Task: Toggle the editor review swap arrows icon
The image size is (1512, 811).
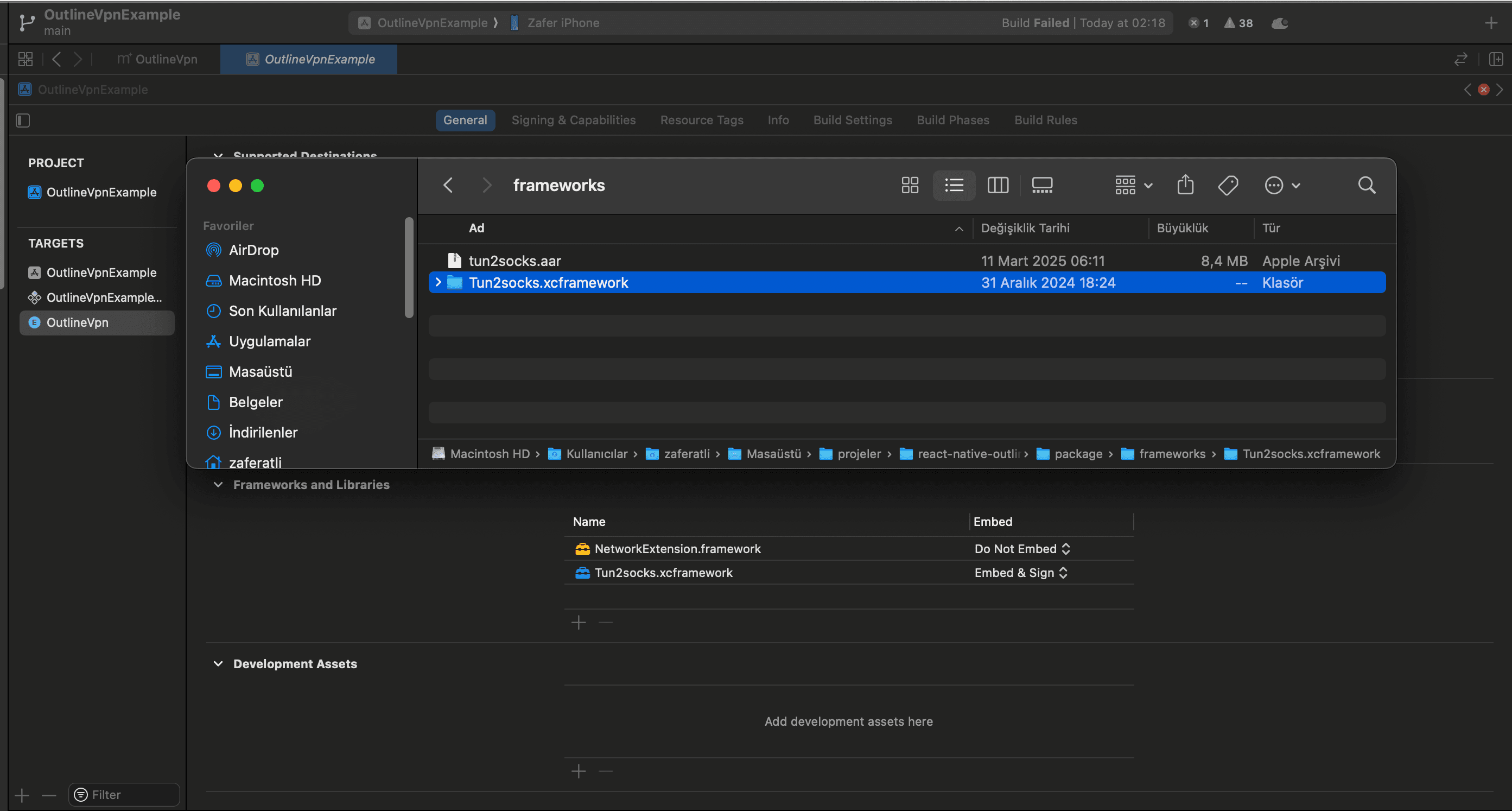Action: click(x=1460, y=59)
